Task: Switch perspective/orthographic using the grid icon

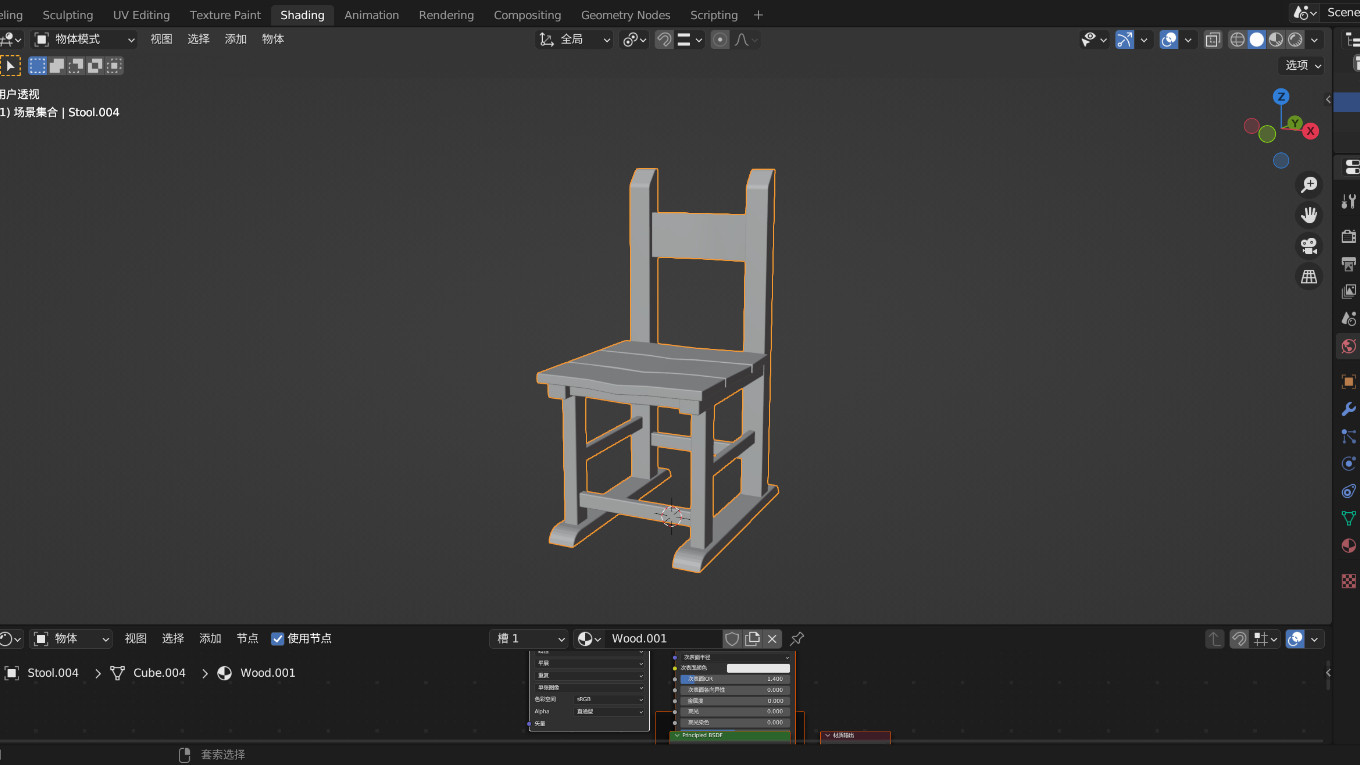Action: point(1308,277)
